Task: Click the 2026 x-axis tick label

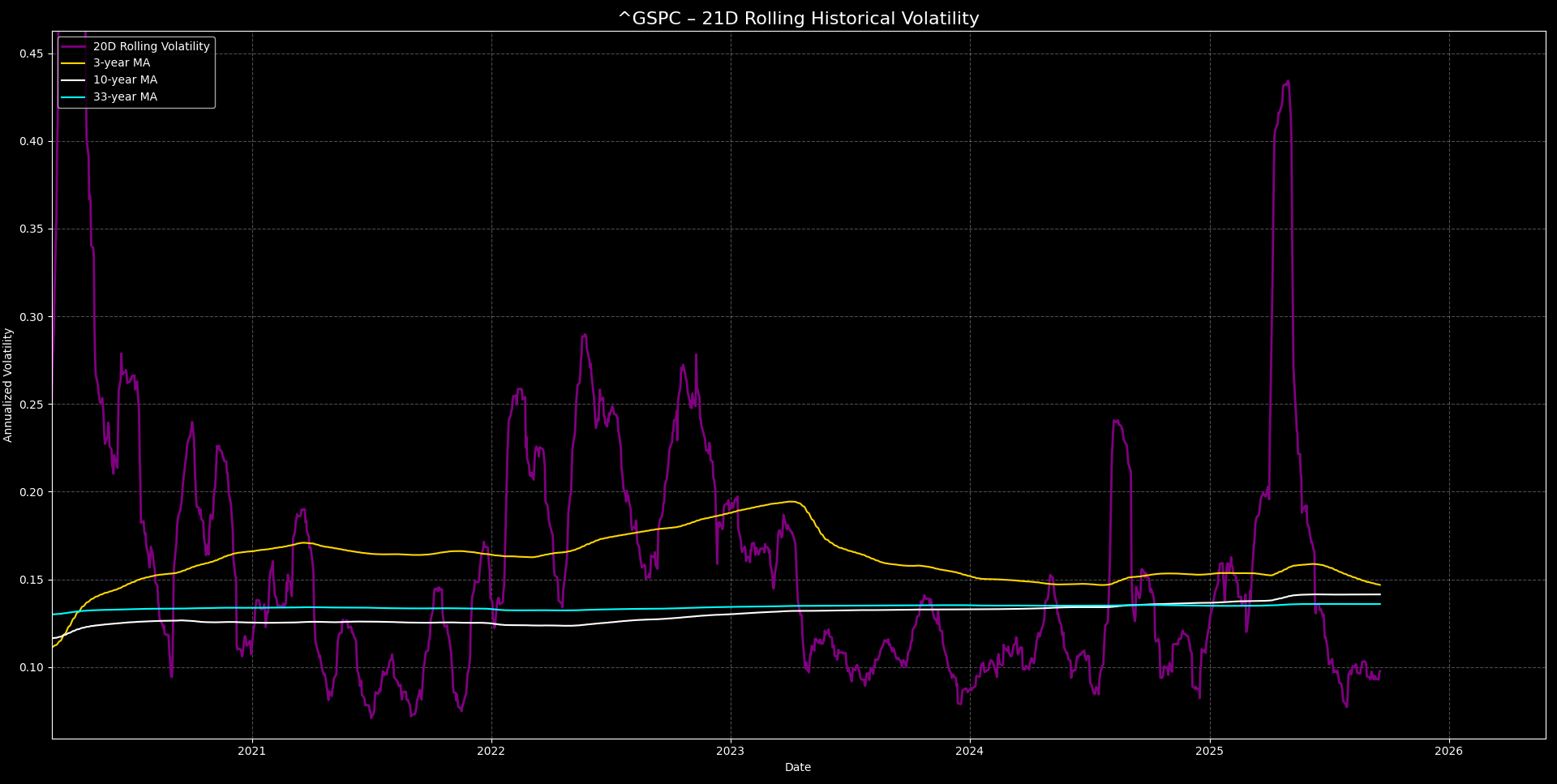Action: click(1448, 752)
